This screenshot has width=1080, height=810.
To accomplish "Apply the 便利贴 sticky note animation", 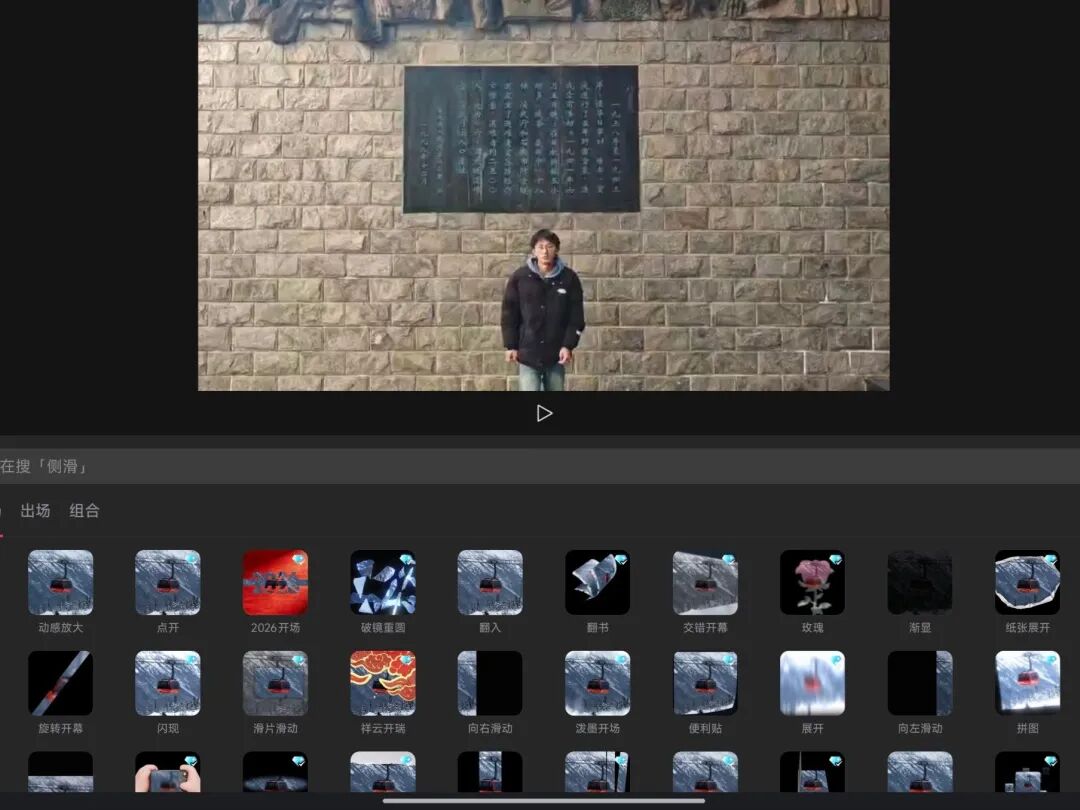I will (x=705, y=684).
